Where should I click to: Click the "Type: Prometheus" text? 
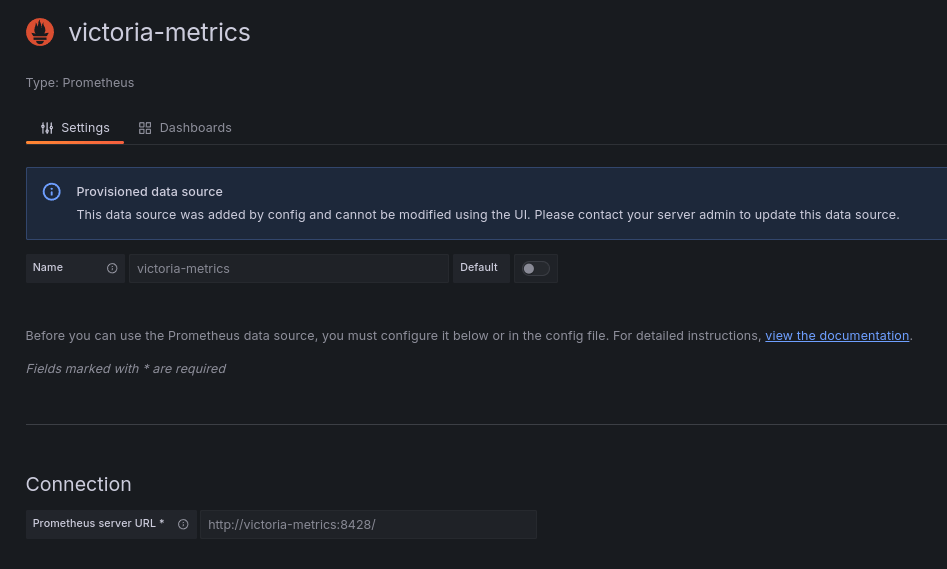pyautogui.click(x=80, y=83)
